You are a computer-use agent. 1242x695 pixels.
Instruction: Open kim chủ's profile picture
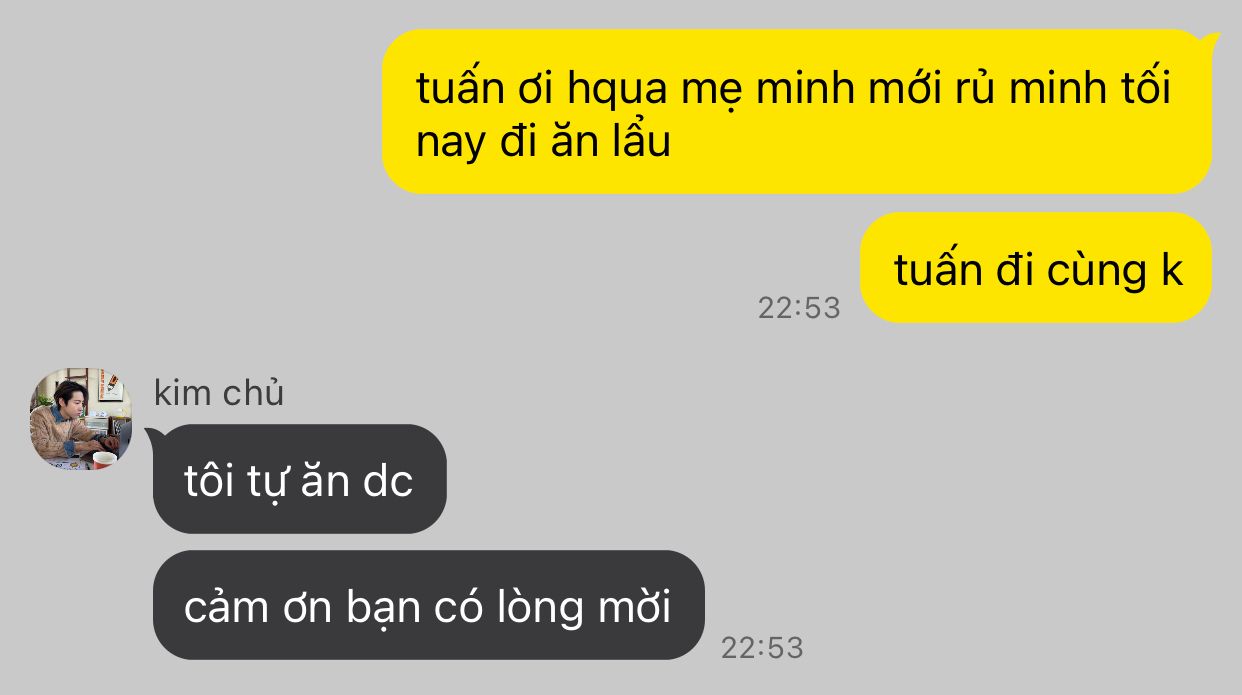point(80,418)
